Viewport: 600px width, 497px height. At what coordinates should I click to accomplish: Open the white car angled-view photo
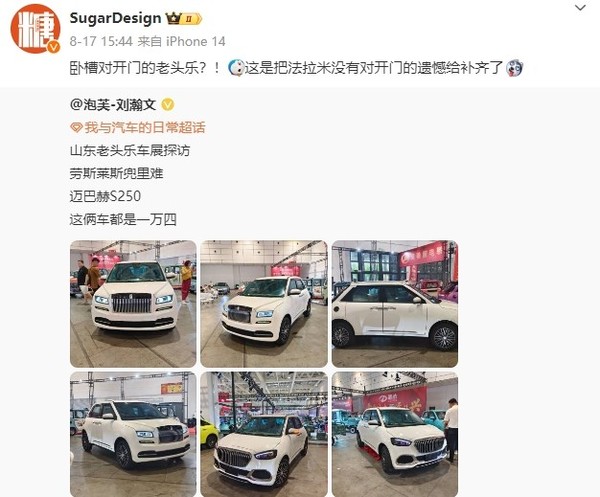[x=264, y=304]
